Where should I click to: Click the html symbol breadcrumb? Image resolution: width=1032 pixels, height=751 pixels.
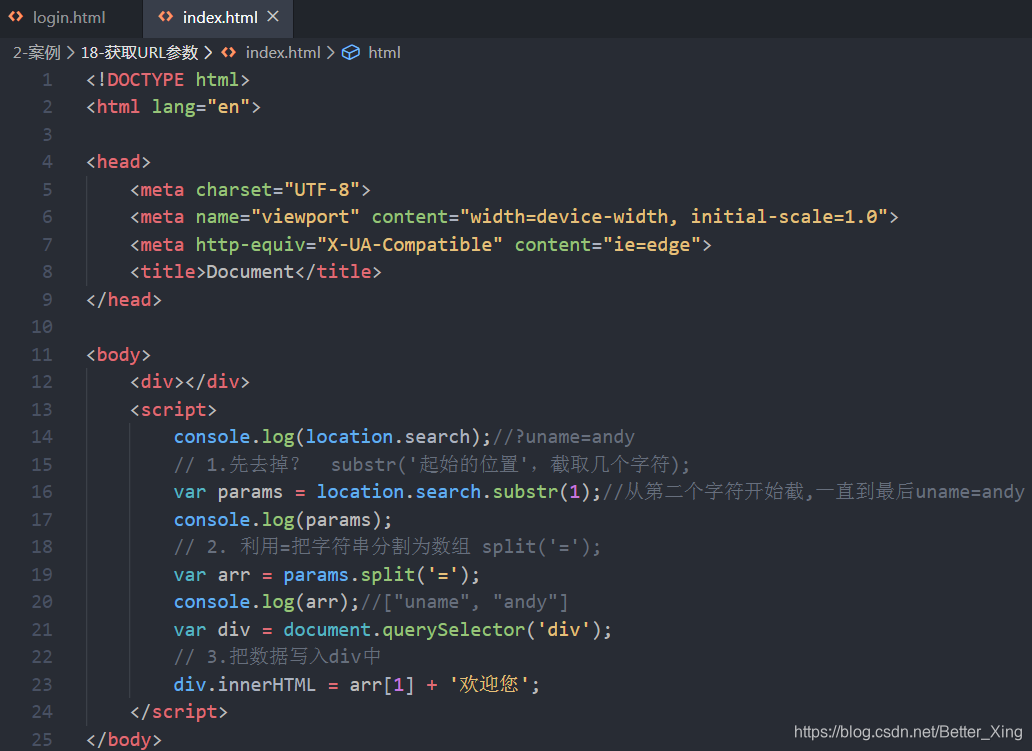pyautogui.click(x=384, y=53)
